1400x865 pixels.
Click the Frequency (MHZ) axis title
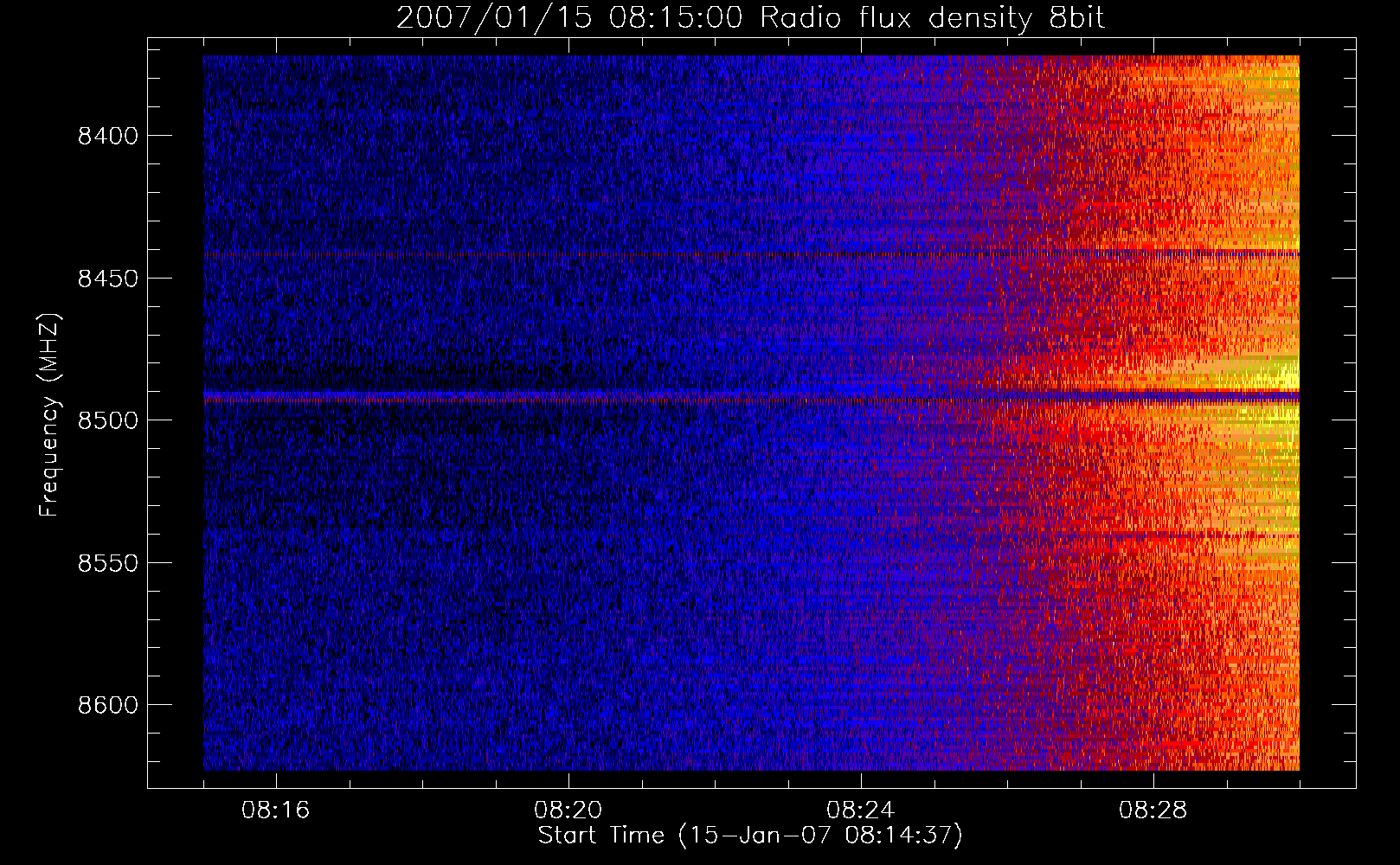(x=50, y=415)
